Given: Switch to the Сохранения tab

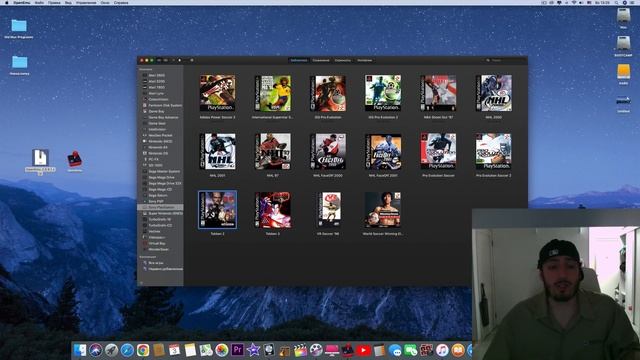Looking at the screenshot, I should pos(321,60).
